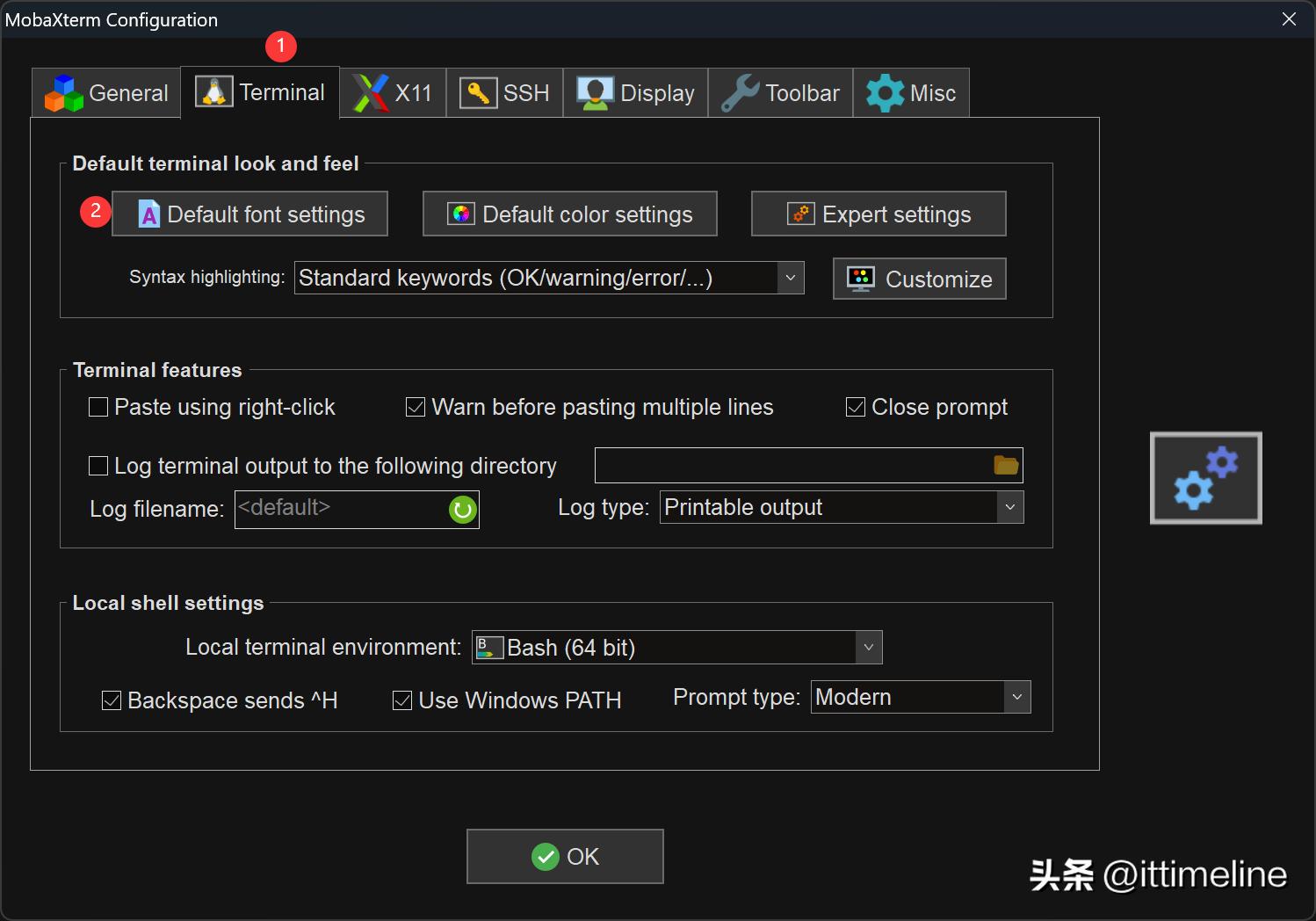Enable Log terminal output to directory
This screenshot has width=1316, height=921.
click(x=99, y=466)
